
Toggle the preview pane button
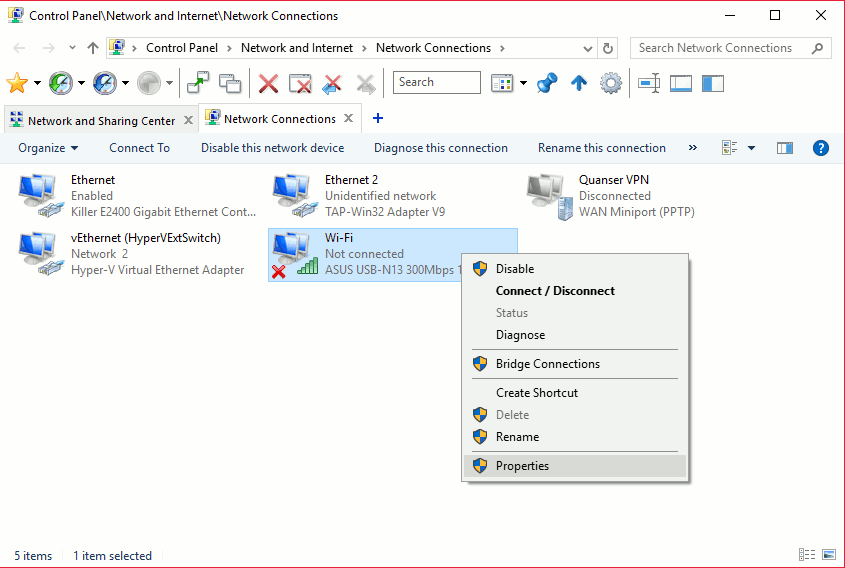click(x=785, y=148)
